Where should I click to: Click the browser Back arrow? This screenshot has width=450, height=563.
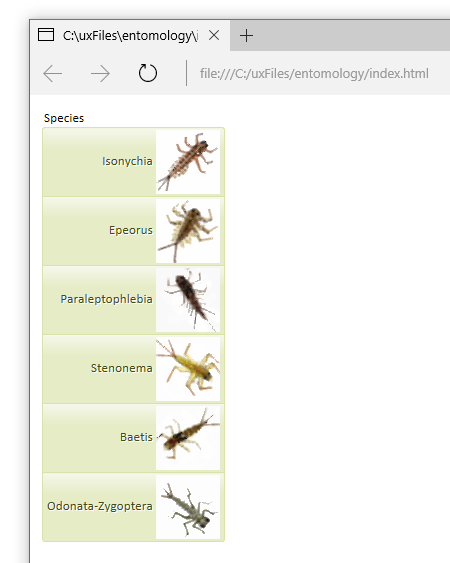[52, 74]
